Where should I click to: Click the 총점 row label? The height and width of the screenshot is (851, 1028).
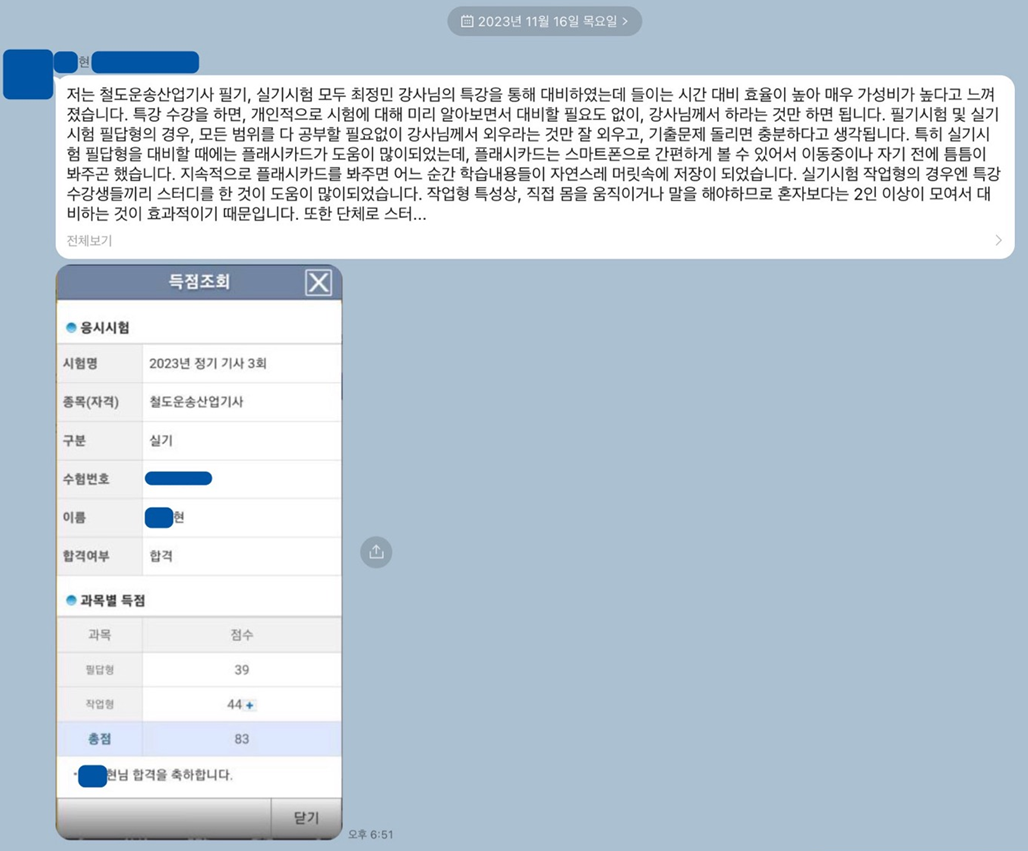click(100, 739)
